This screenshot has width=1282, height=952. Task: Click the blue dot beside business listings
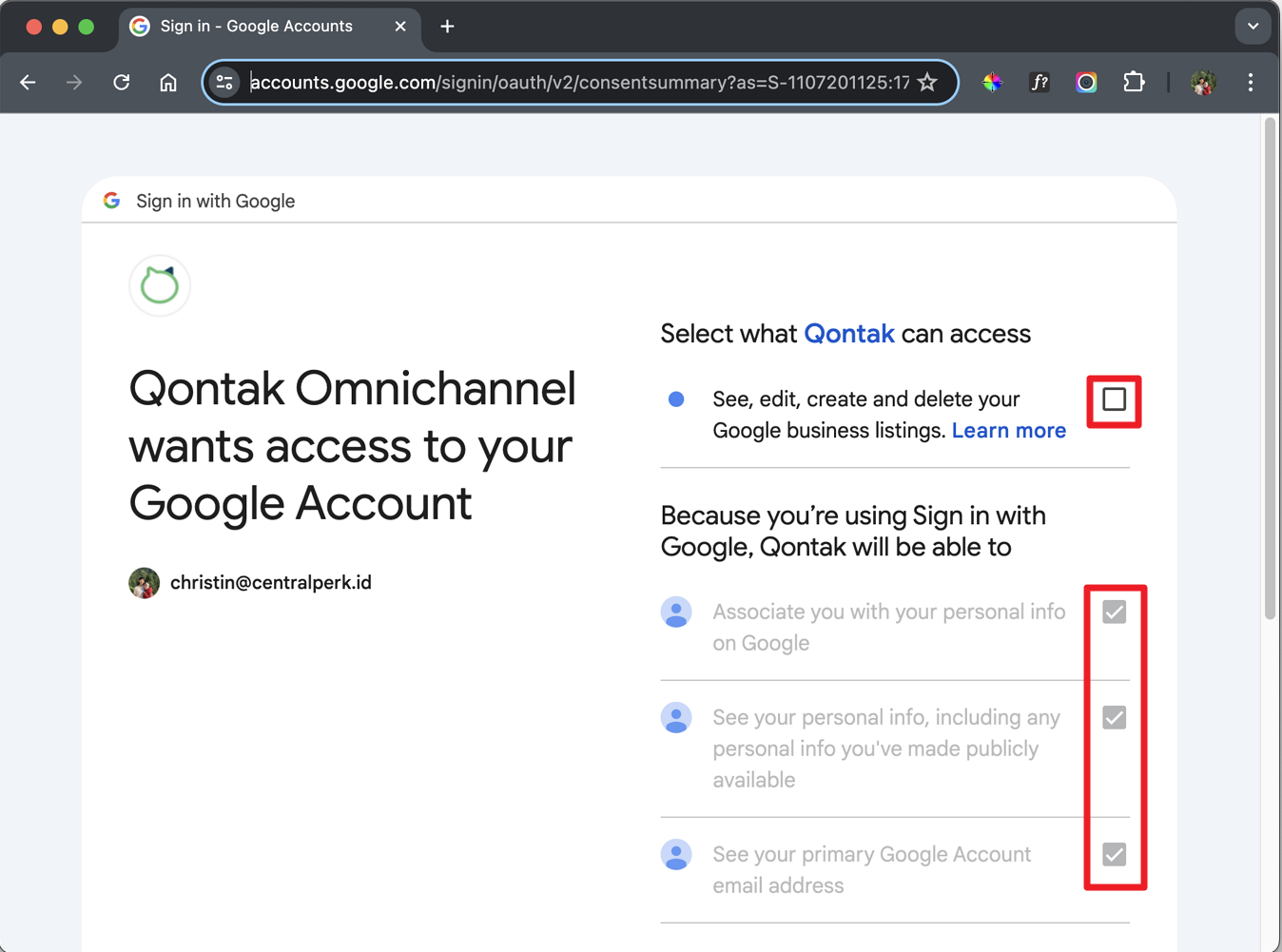coord(676,399)
